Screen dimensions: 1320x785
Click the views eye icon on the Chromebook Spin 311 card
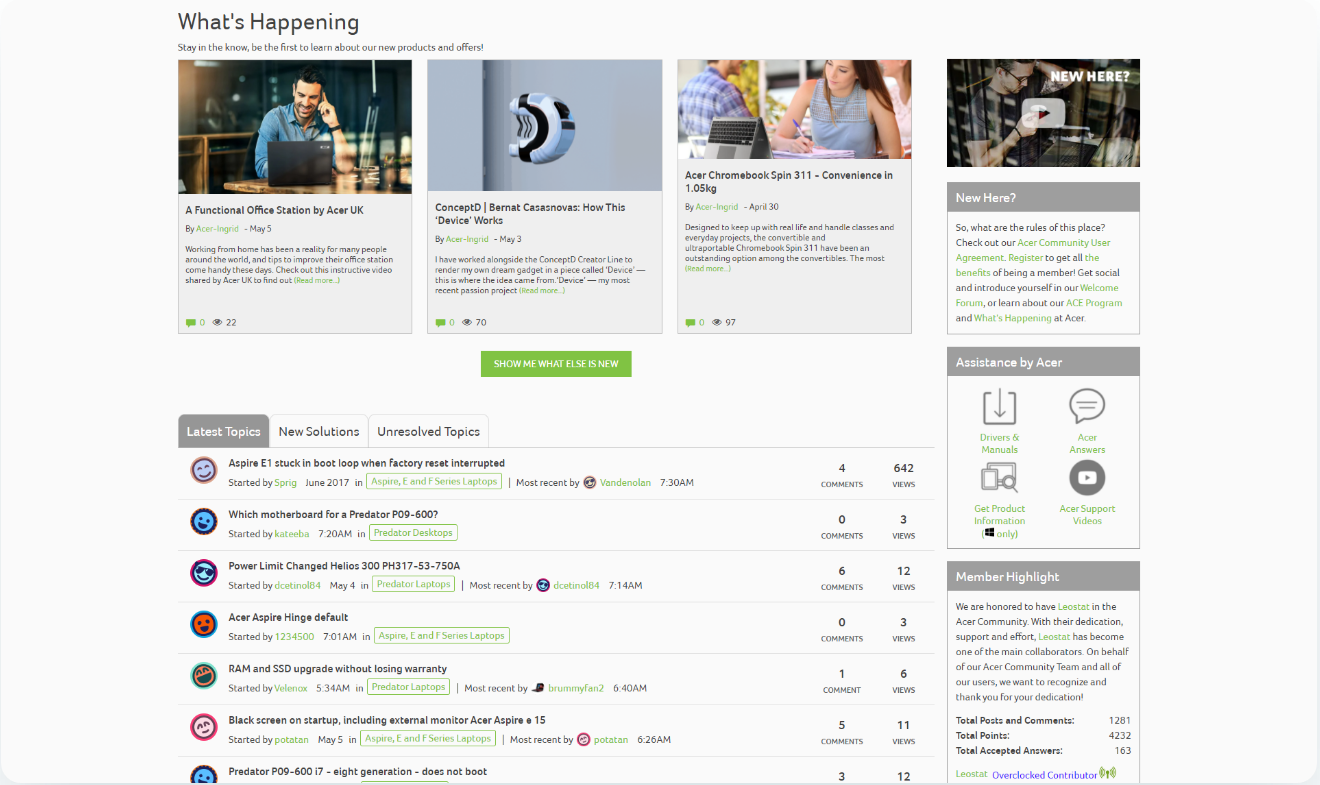click(x=717, y=322)
